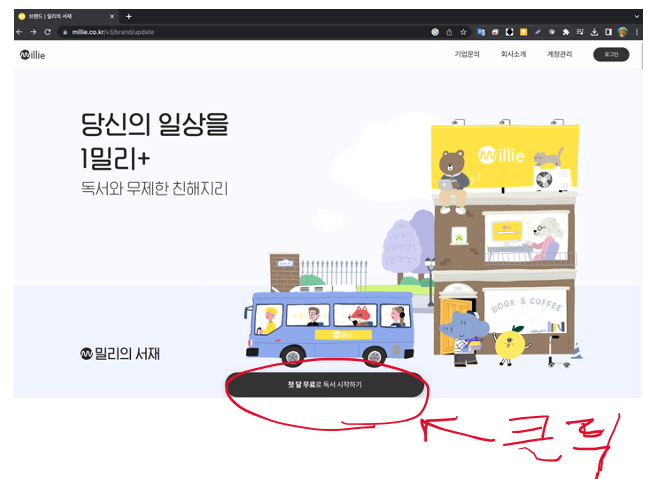Screen dimensions: 655x479
Task: Open the Google Keep lightbulb extension
Action: pos(523,32)
